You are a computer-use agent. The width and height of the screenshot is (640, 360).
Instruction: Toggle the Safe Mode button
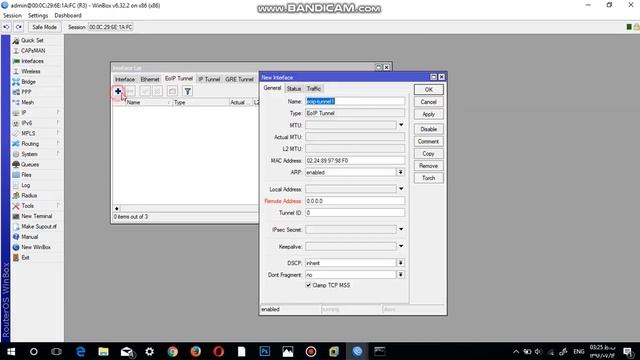pos(44,27)
